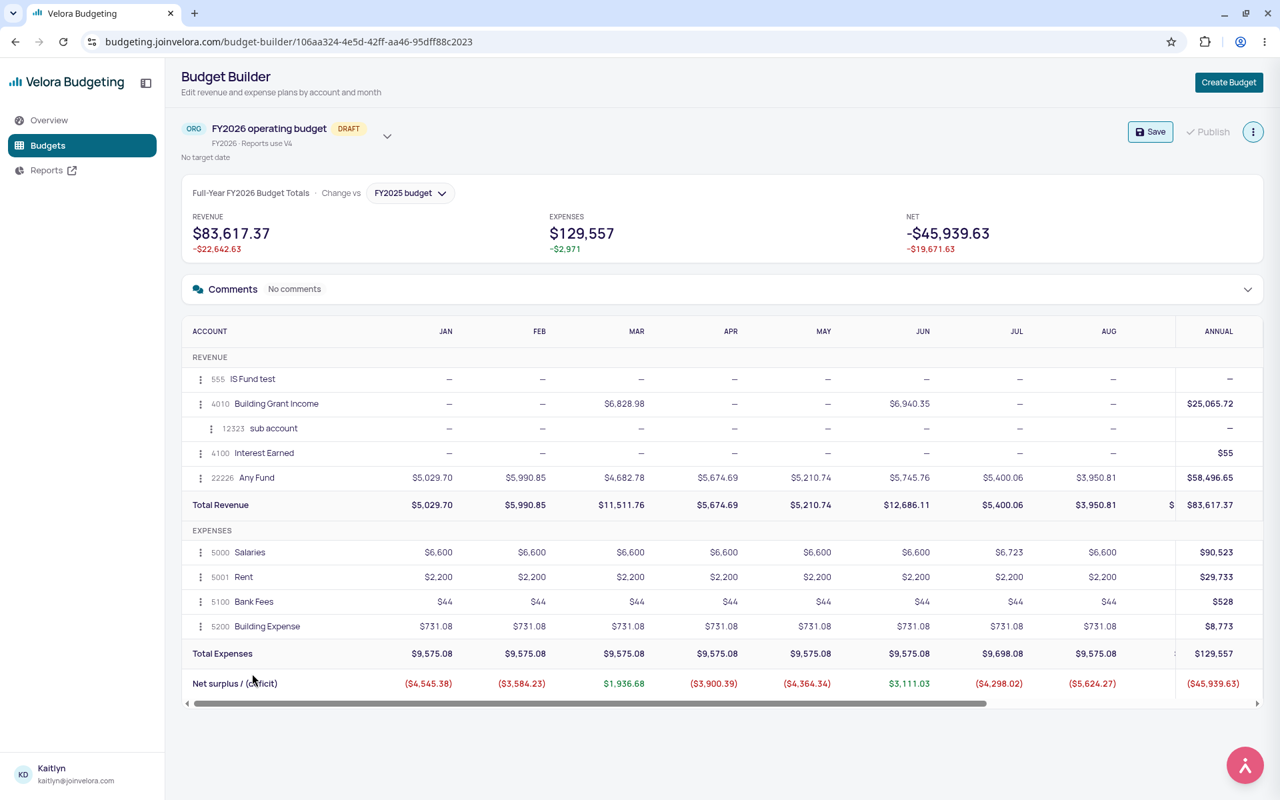This screenshot has height=800, width=1280.
Task: Save the budget
Action: click(1150, 132)
